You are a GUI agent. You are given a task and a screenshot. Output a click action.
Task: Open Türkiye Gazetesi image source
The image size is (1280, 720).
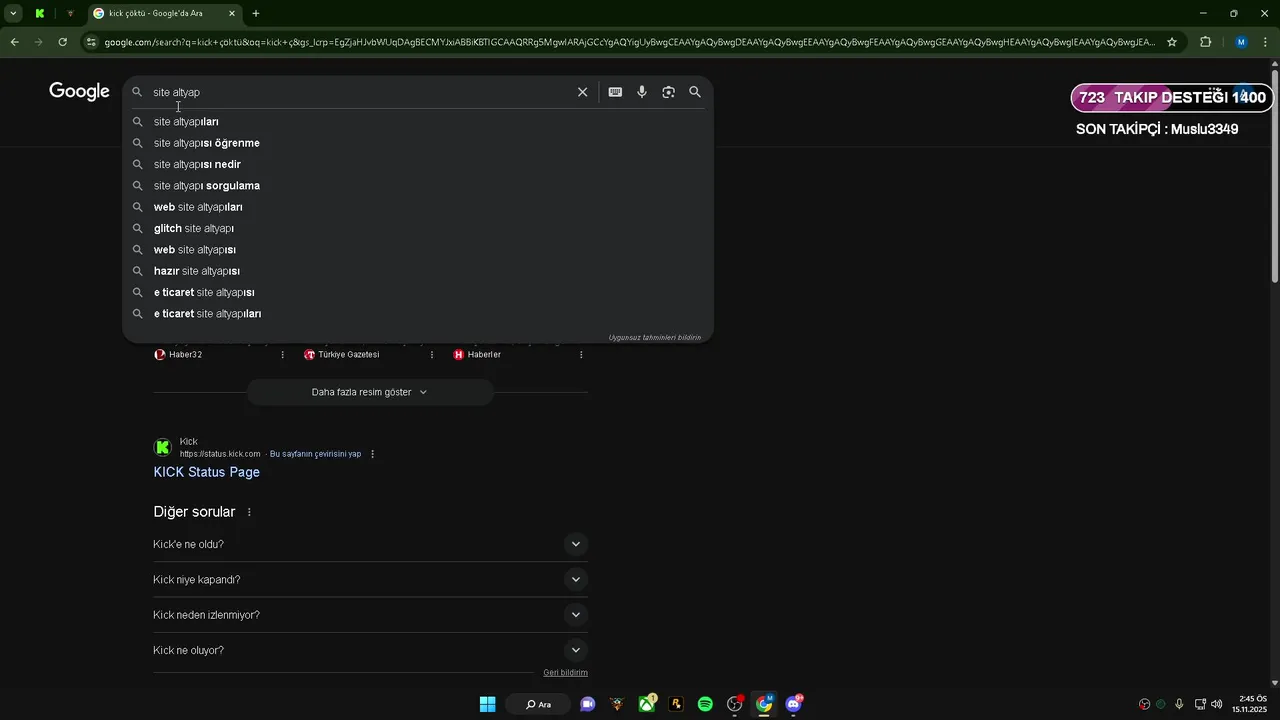pos(342,354)
